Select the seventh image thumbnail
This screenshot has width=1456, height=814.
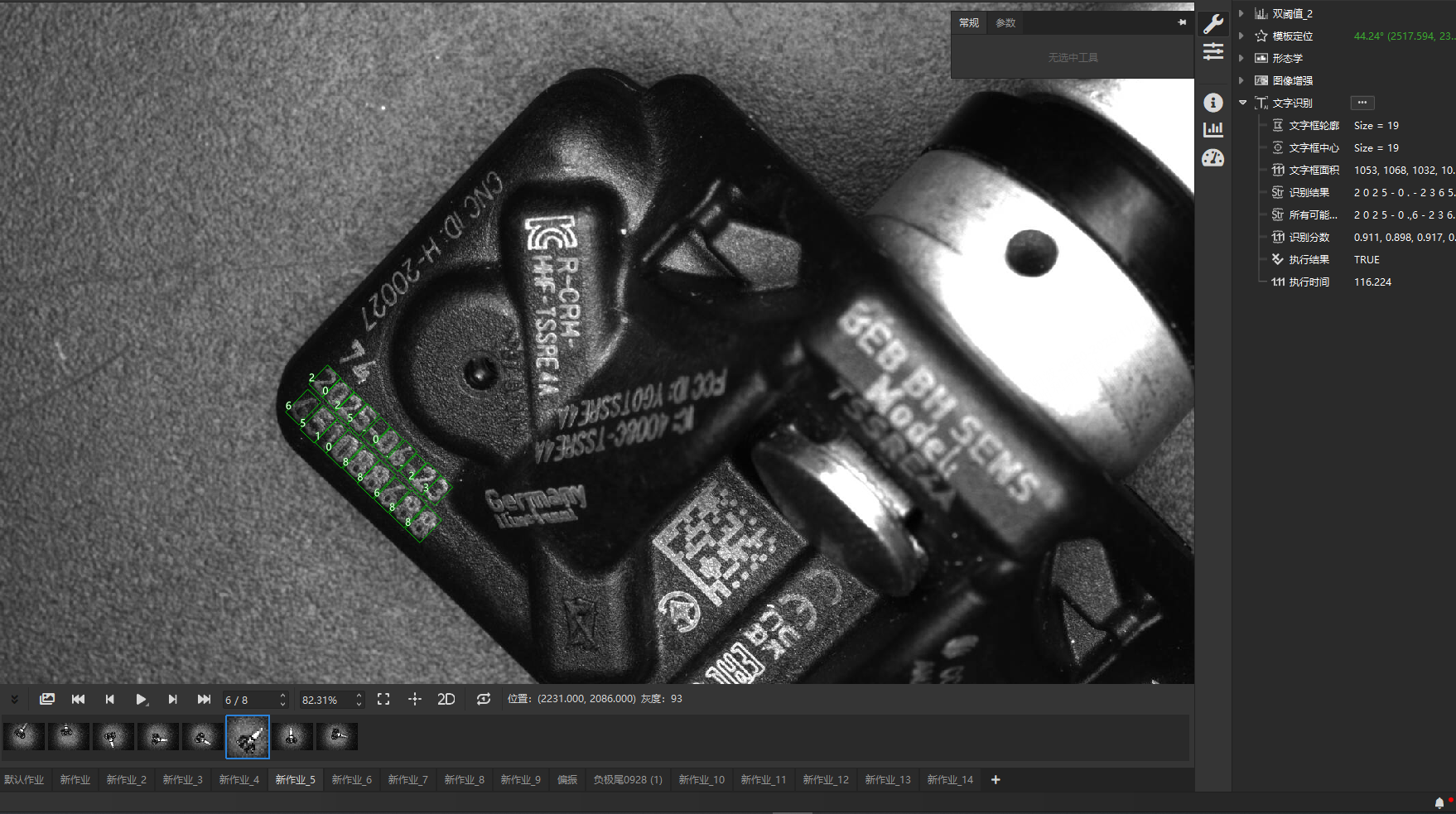click(292, 736)
